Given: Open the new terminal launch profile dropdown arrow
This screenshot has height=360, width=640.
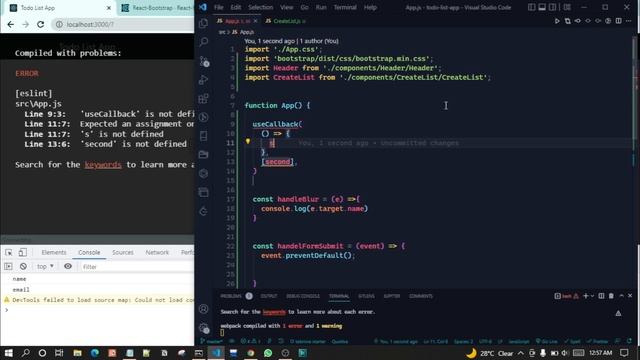Looking at the screenshot, I should pyautogui.click(x=593, y=296).
